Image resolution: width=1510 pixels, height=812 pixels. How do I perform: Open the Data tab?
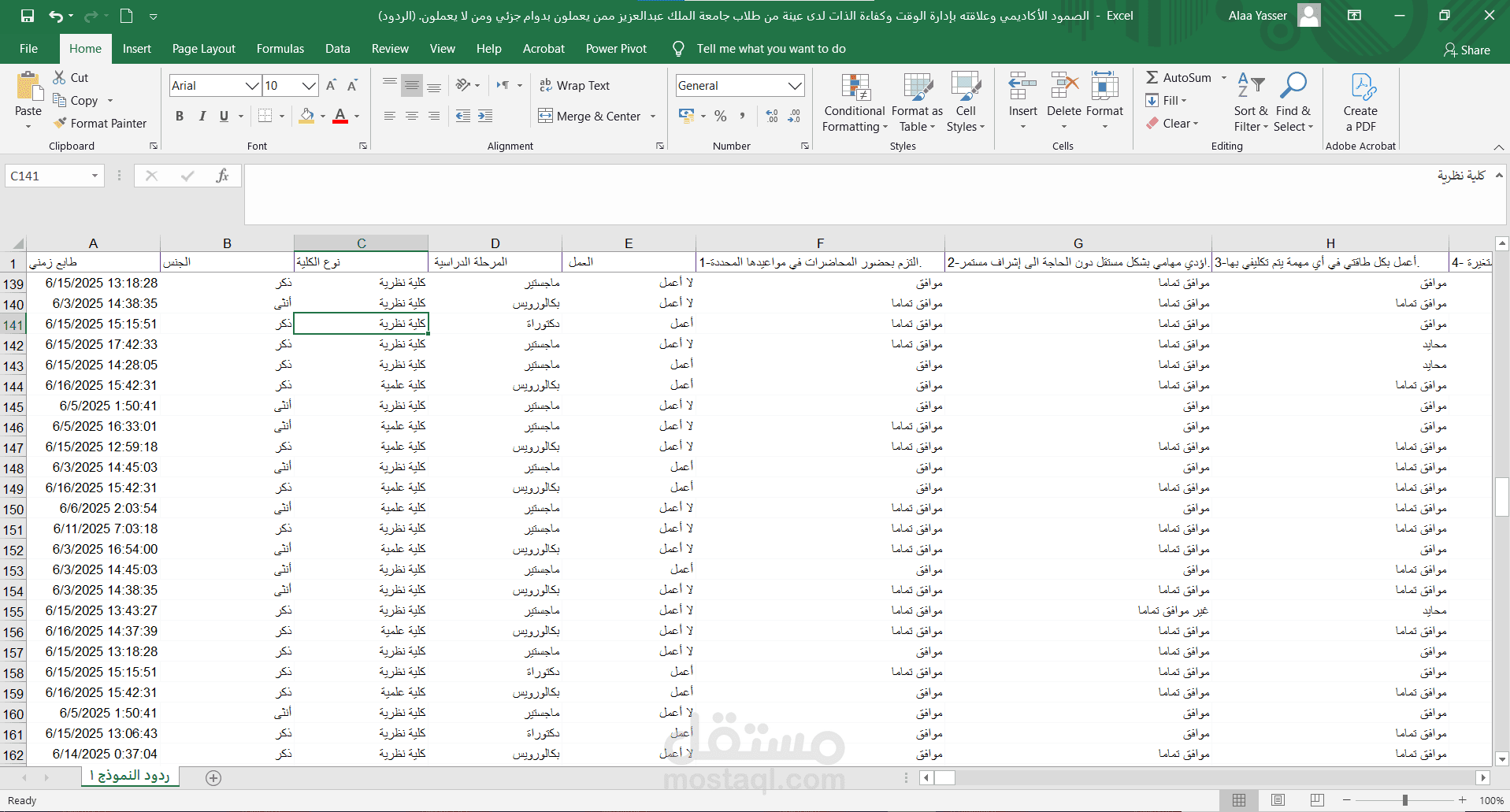tap(338, 49)
